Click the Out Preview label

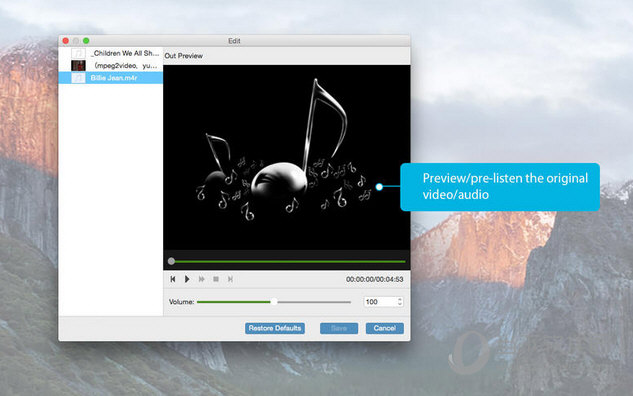pos(184,56)
